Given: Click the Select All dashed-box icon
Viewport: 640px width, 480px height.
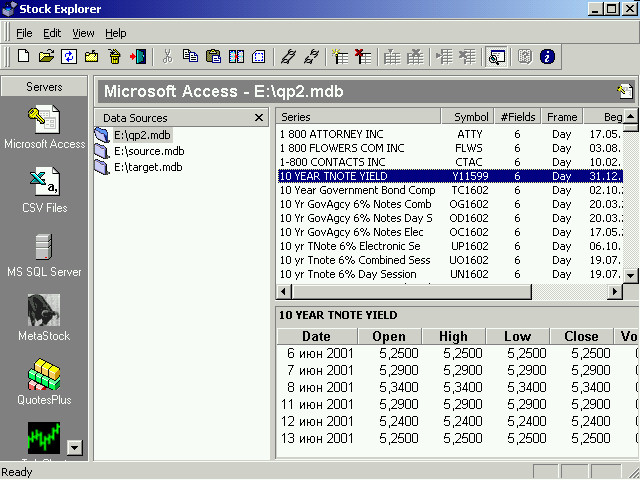Looking at the screenshot, I should (259, 56).
